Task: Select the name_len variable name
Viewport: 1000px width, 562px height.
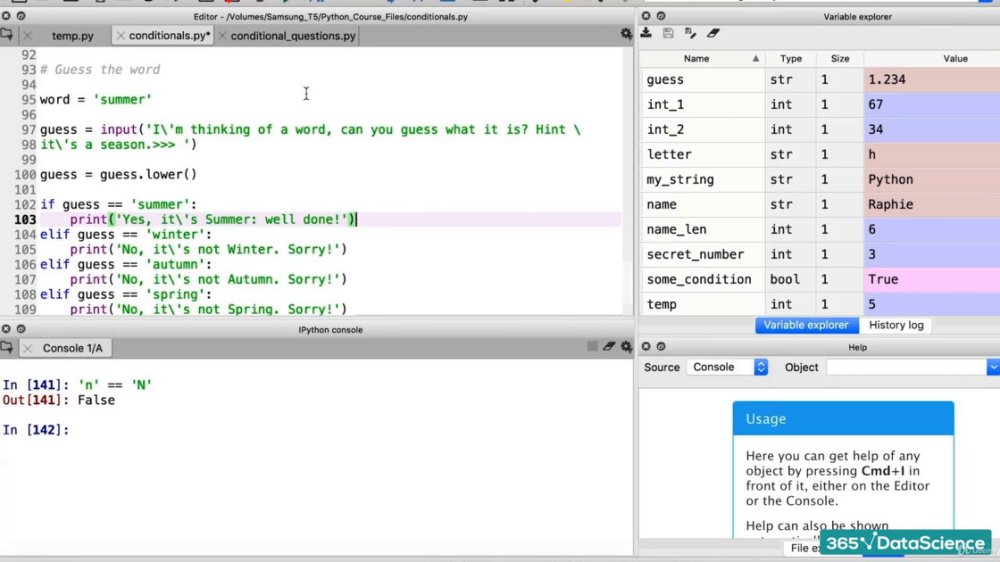Action: [676, 230]
